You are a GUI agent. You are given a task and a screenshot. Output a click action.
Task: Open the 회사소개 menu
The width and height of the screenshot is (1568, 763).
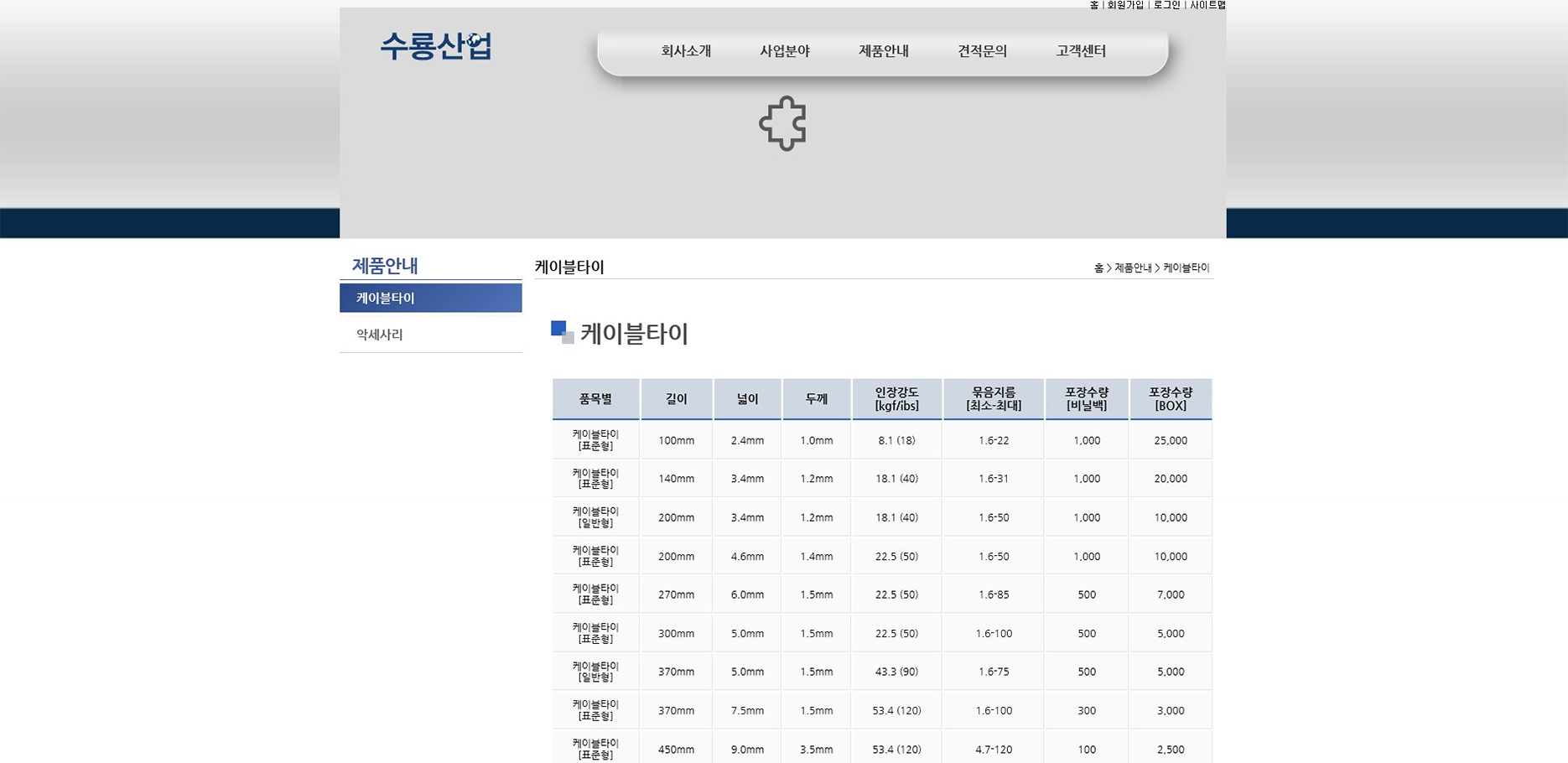click(686, 51)
